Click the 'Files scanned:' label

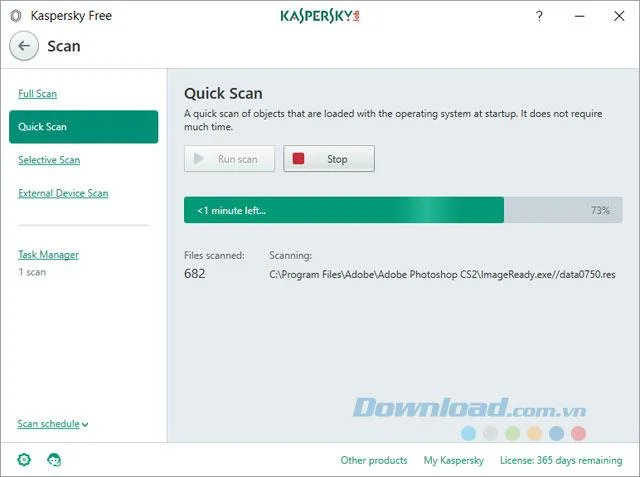coord(214,255)
